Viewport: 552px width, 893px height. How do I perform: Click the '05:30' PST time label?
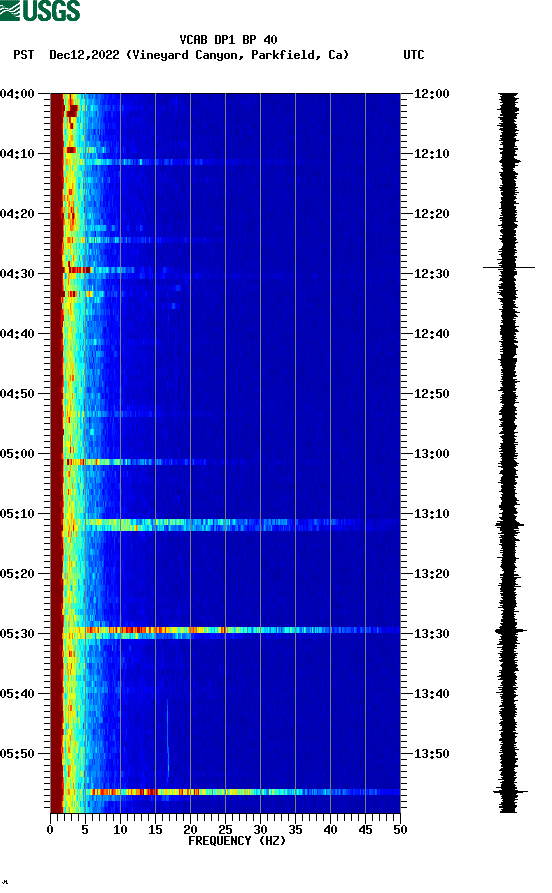[17, 634]
